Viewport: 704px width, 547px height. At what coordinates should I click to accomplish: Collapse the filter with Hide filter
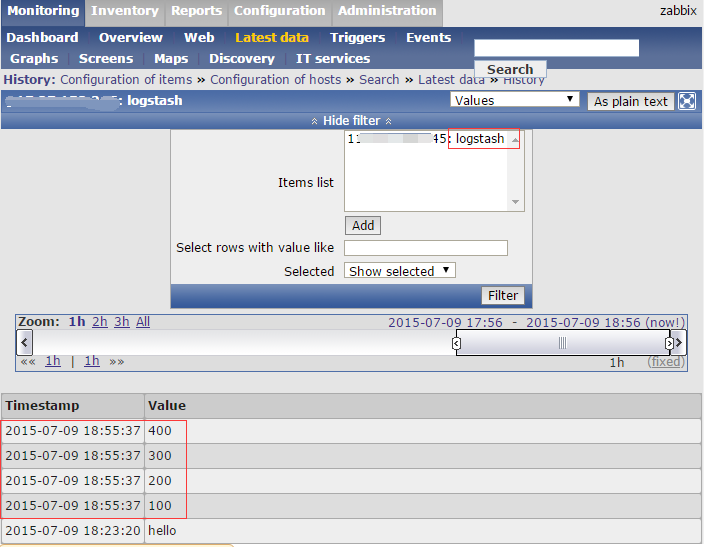[x=351, y=120]
